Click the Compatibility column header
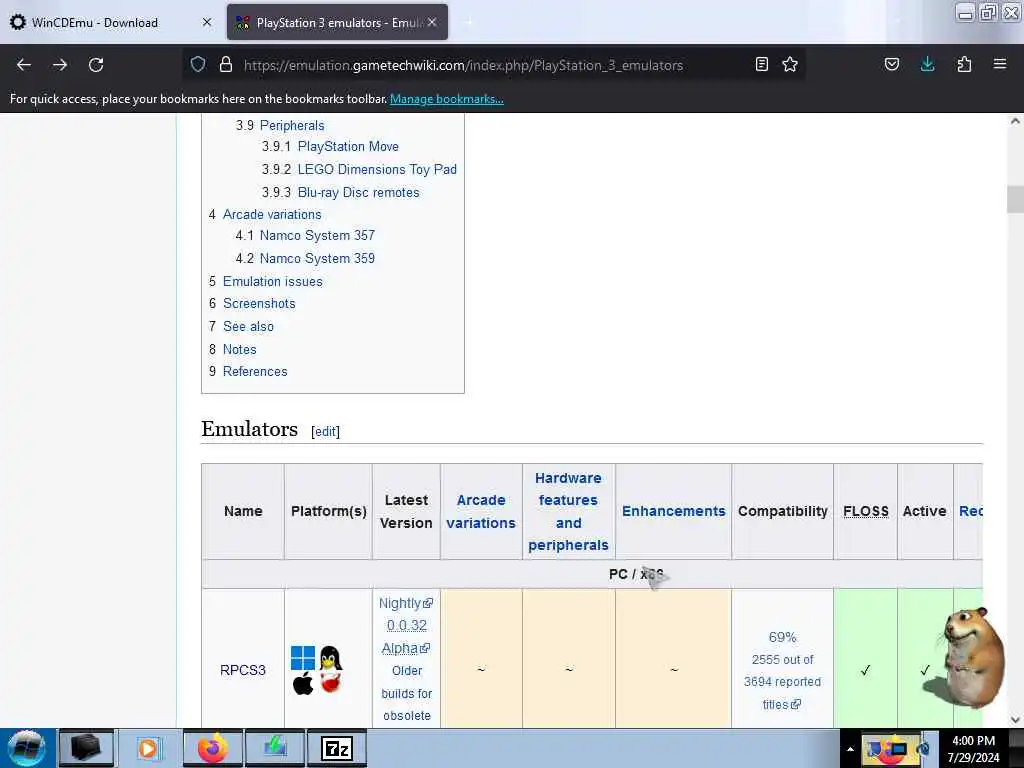The width and height of the screenshot is (1024, 768). coord(782,511)
